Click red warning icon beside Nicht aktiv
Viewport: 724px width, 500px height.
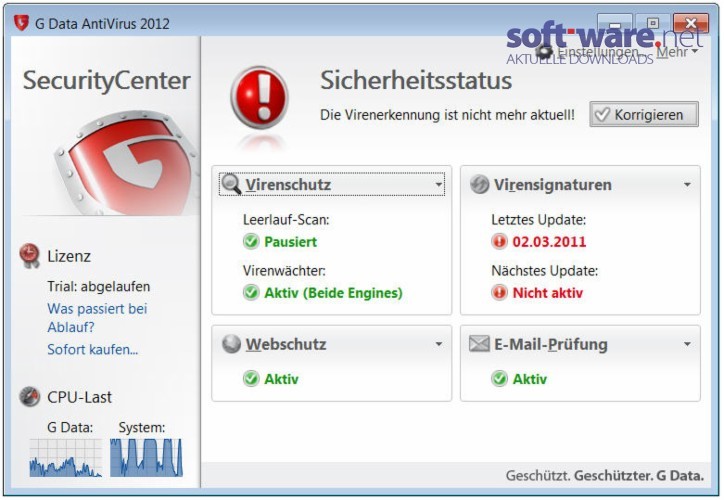[x=499, y=292]
